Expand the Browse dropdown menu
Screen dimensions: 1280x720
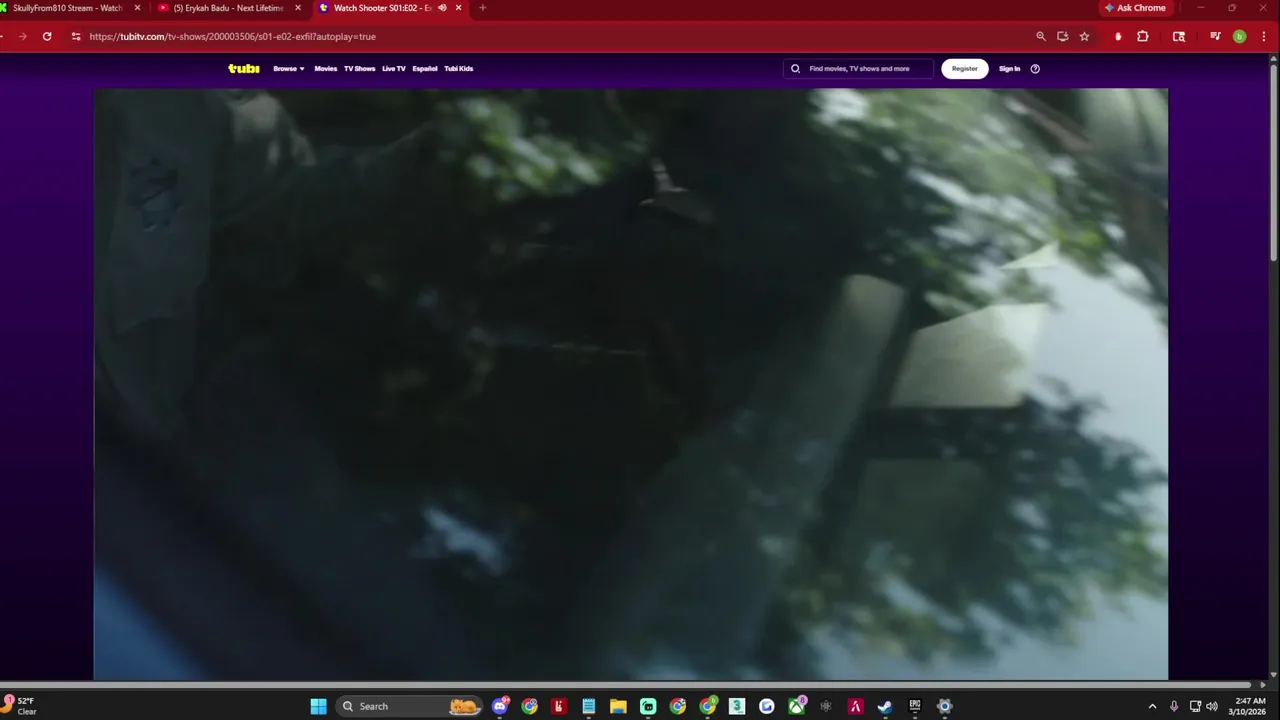[289, 69]
